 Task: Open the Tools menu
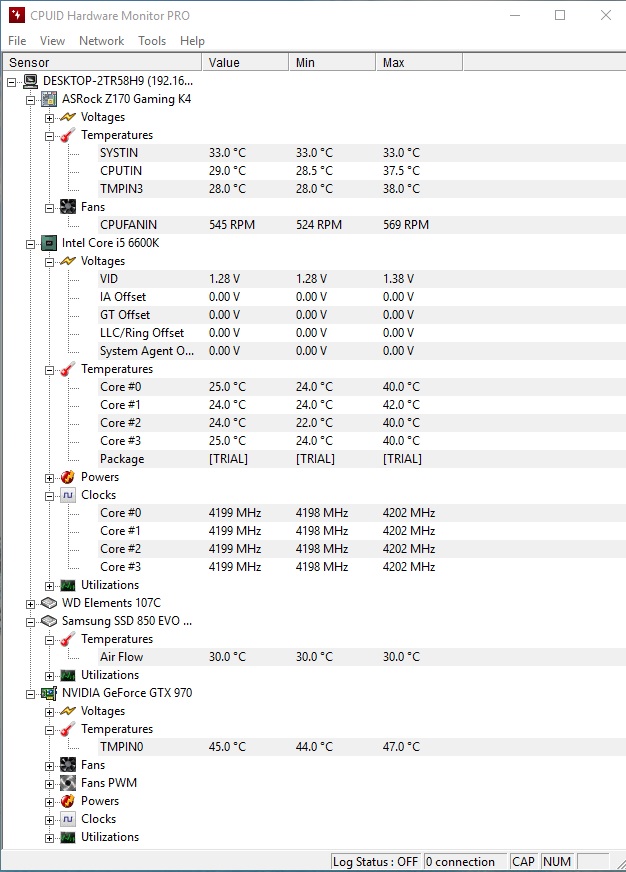[152, 41]
